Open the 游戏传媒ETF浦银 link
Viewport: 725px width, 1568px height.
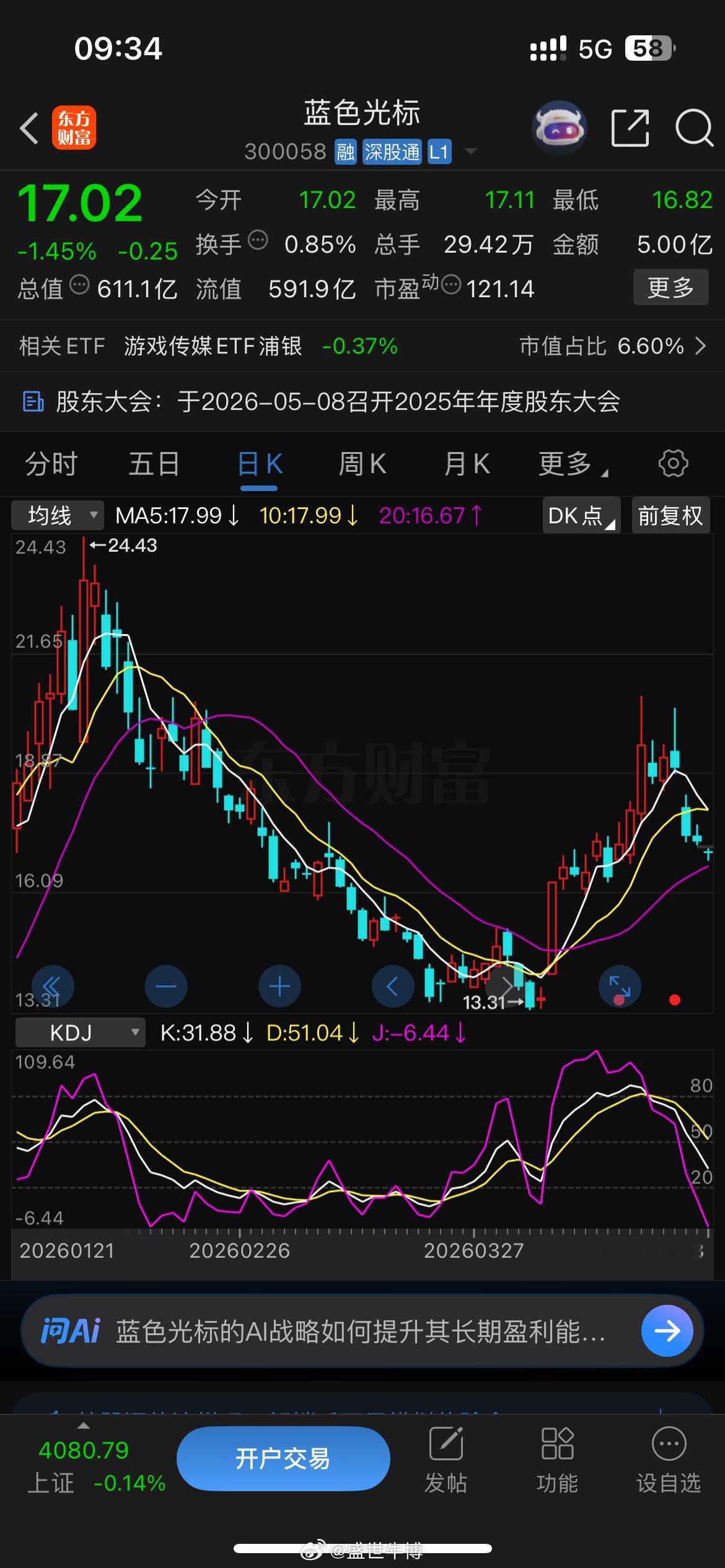(x=213, y=346)
